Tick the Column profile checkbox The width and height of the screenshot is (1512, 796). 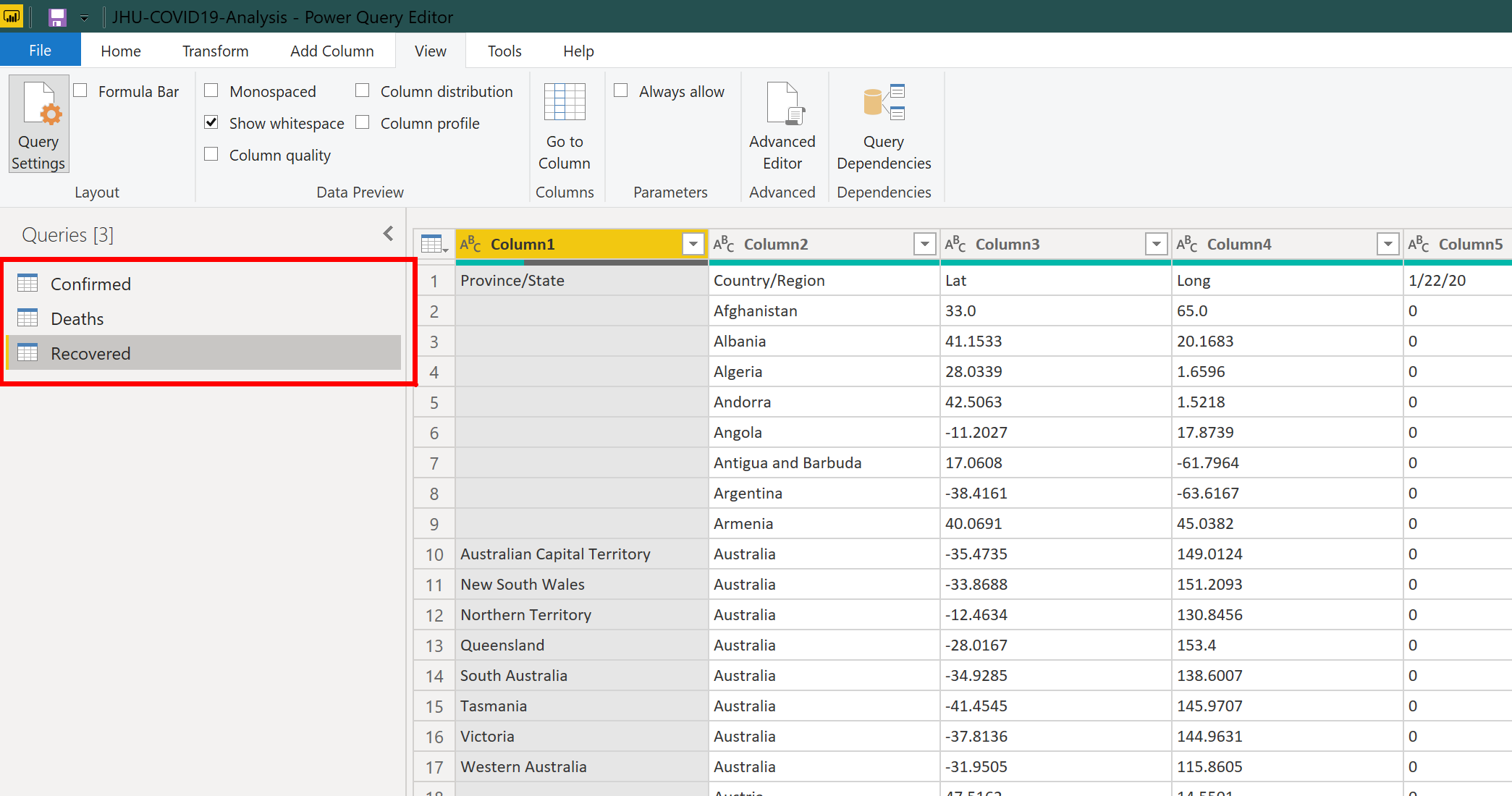(363, 123)
